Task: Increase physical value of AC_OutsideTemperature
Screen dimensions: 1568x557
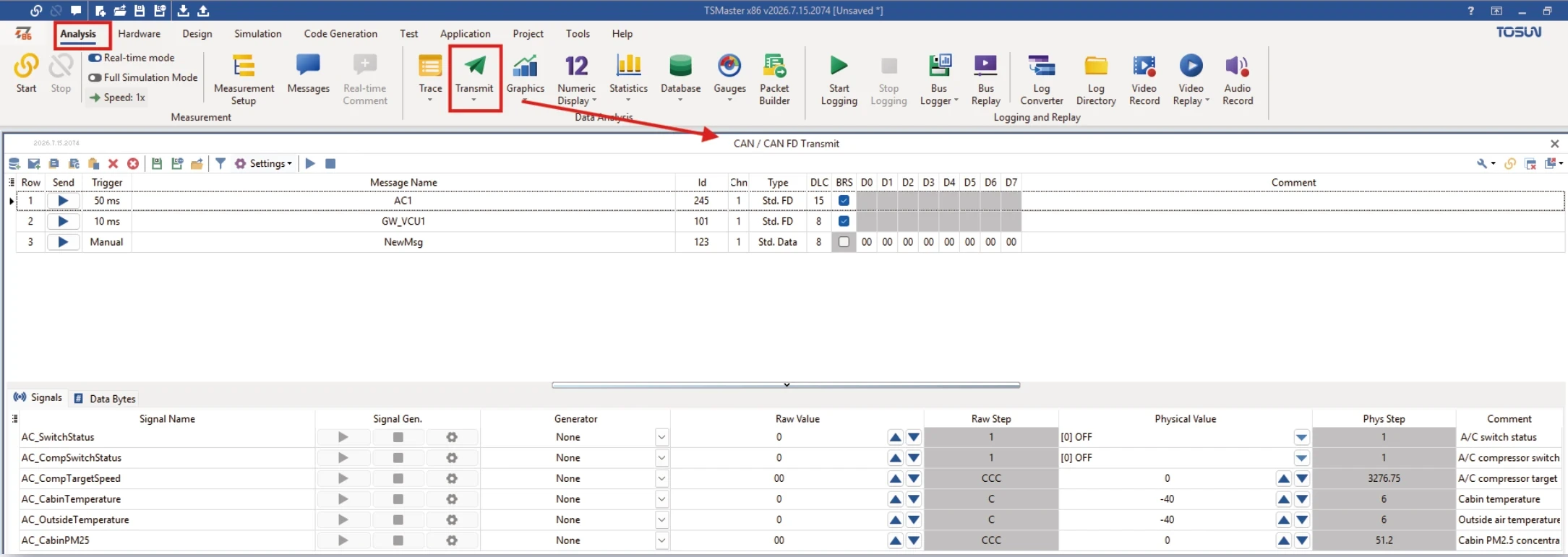Action: click(x=1283, y=520)
